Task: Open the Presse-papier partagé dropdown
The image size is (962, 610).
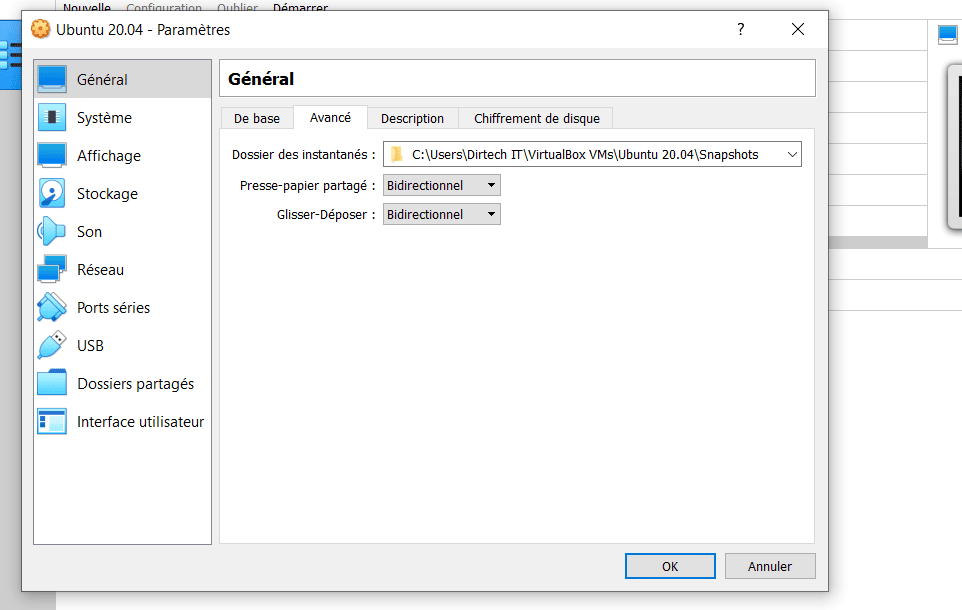Action: click(442, 185)
